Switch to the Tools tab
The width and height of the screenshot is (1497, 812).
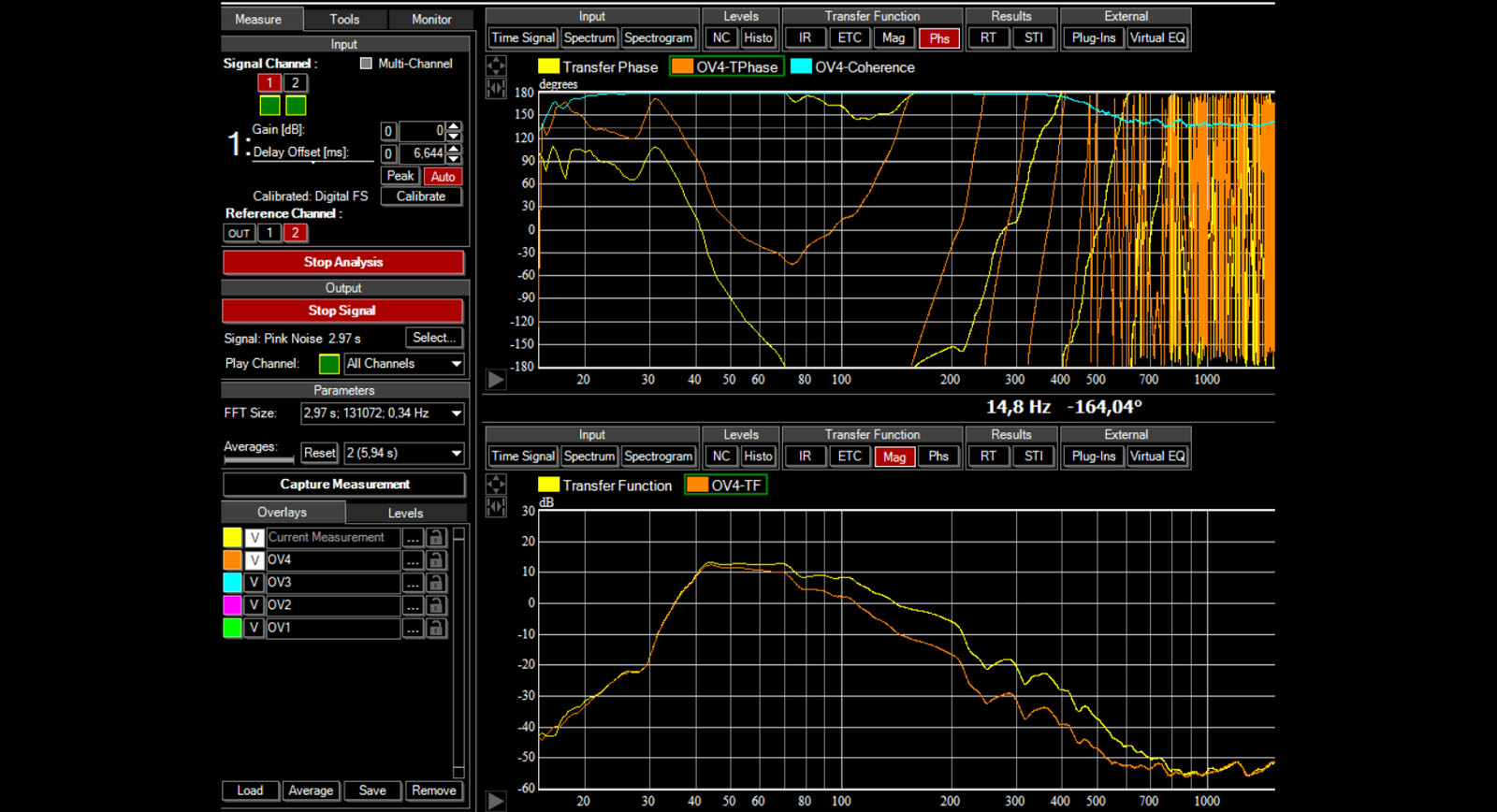pyautogui.click(x=344, y=19)
